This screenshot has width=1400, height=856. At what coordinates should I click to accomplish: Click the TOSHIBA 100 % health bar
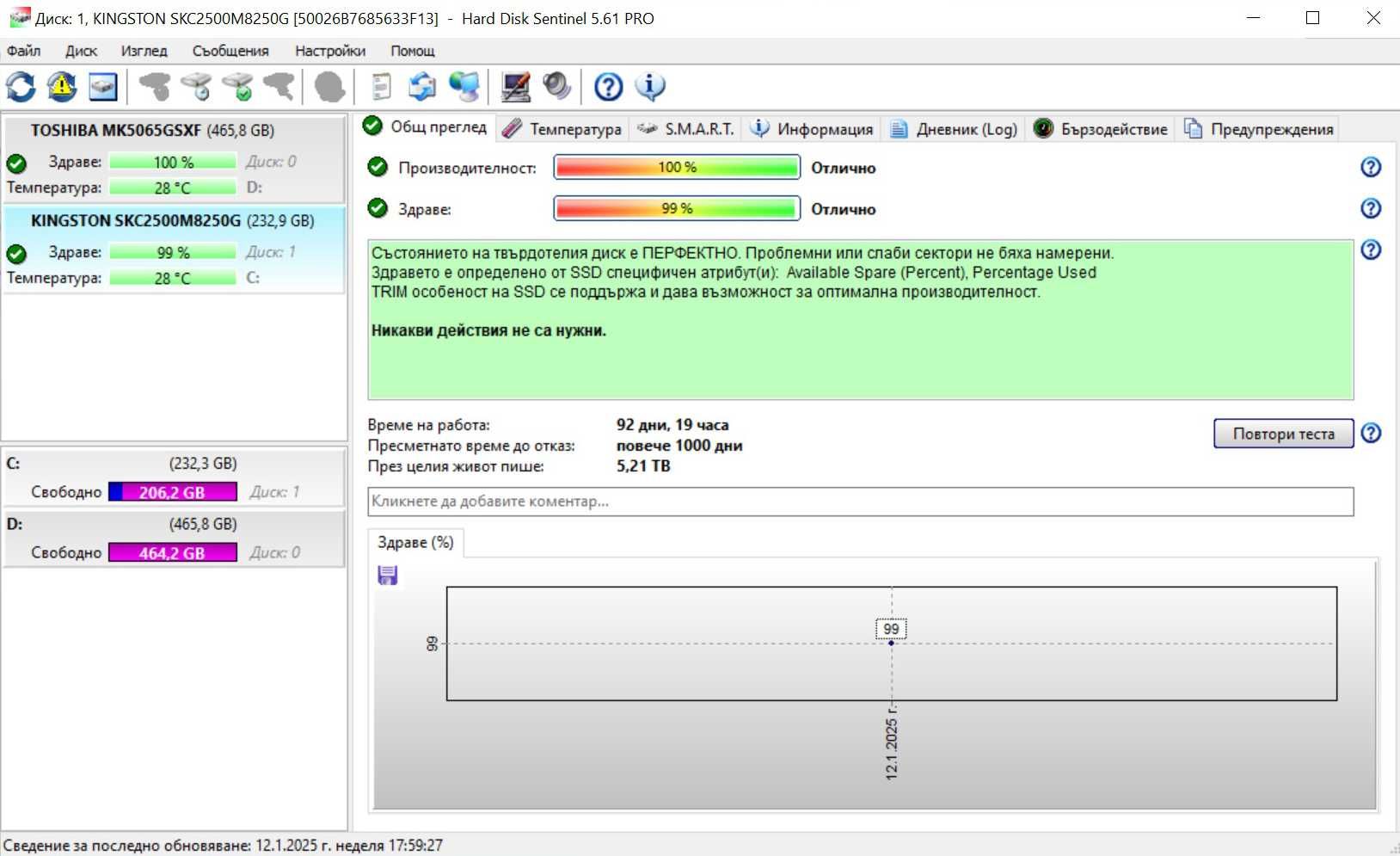coord(173,162)
